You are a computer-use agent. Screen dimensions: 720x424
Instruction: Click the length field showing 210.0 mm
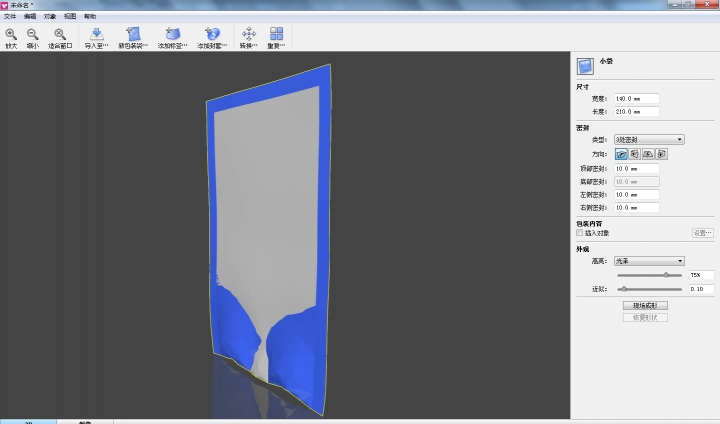pos(636,112)
